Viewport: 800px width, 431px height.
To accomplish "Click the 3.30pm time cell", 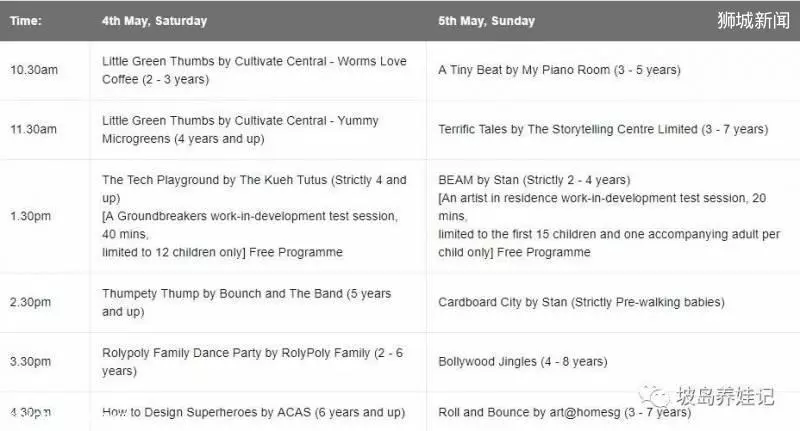I will click(x=30, y=362).
